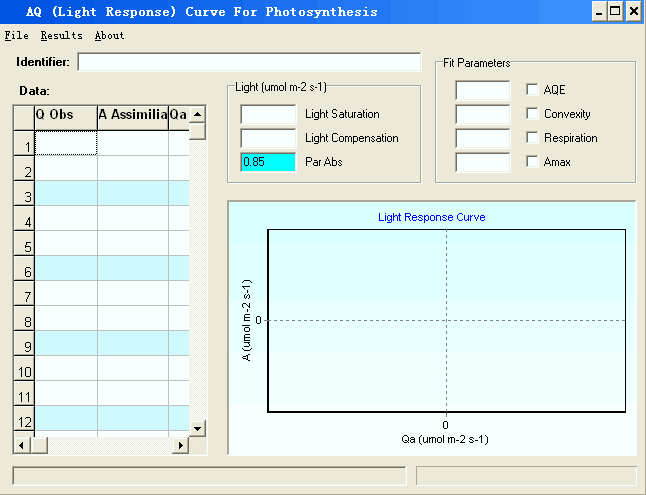This screenshot has width=646, height=495.
Task: Click the Light Saturation field
Action: pos(268,114)
